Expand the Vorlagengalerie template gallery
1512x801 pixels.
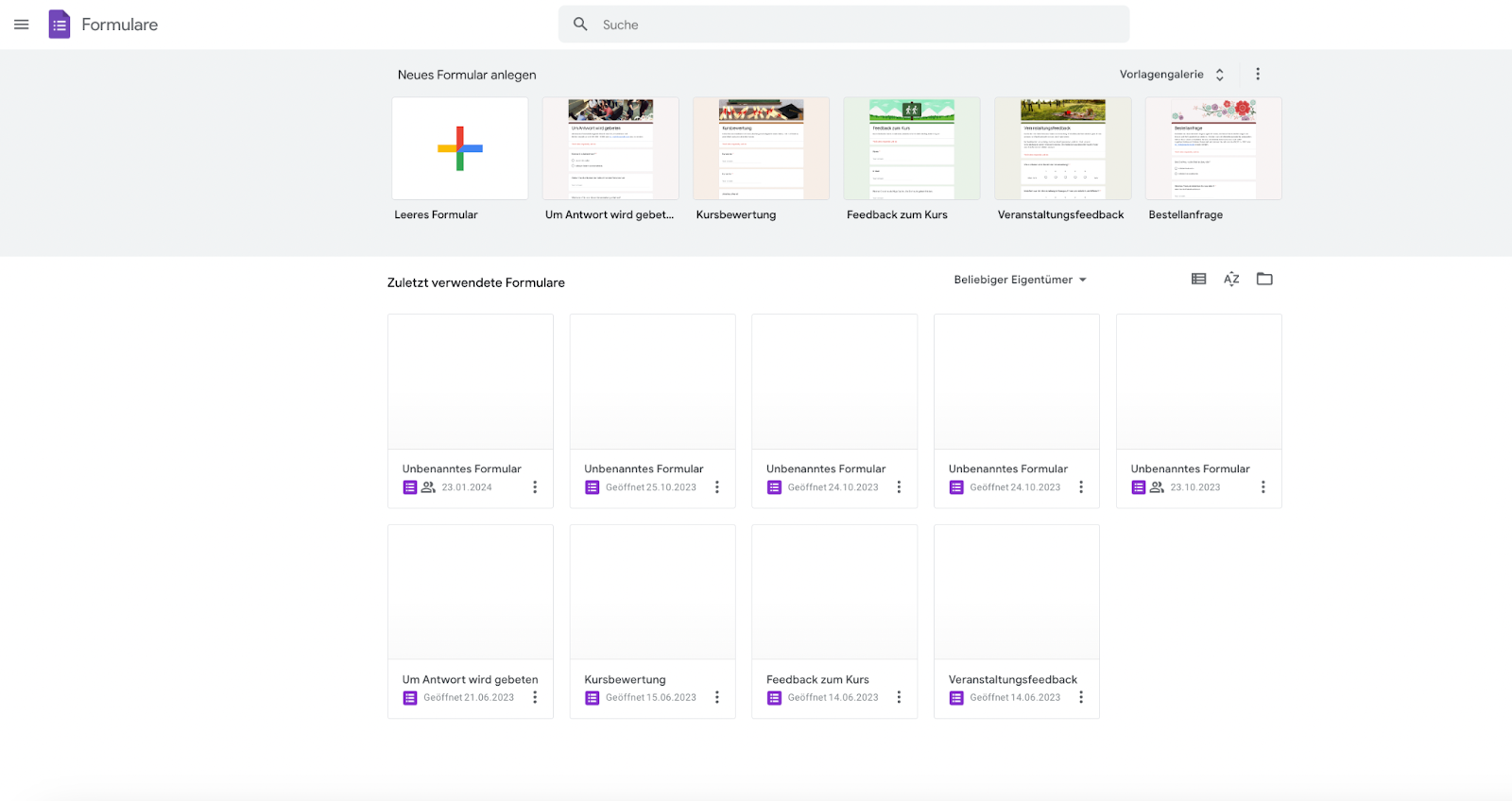(1172, 75)
